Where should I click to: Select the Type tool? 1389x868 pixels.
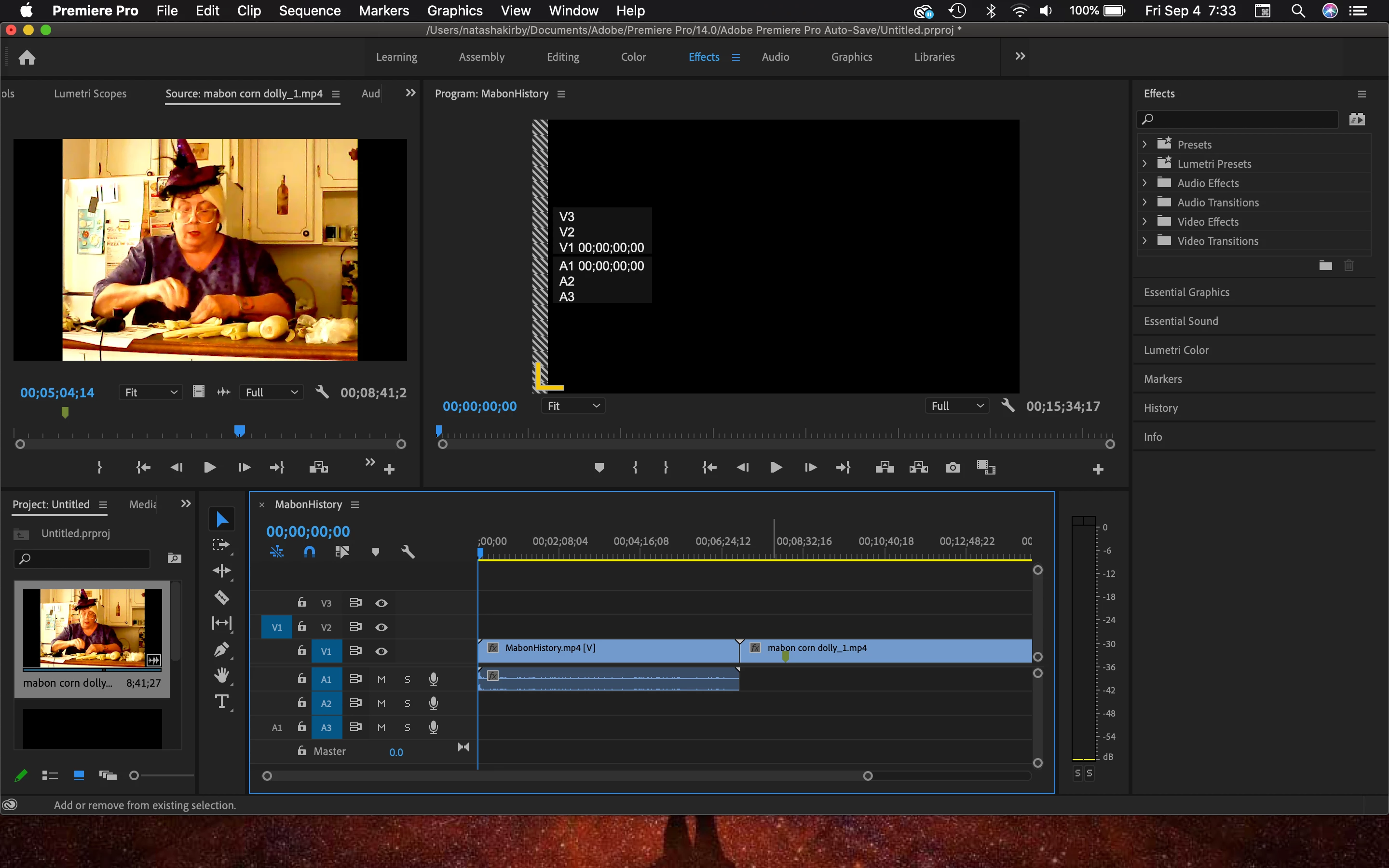tap(221, 702)
